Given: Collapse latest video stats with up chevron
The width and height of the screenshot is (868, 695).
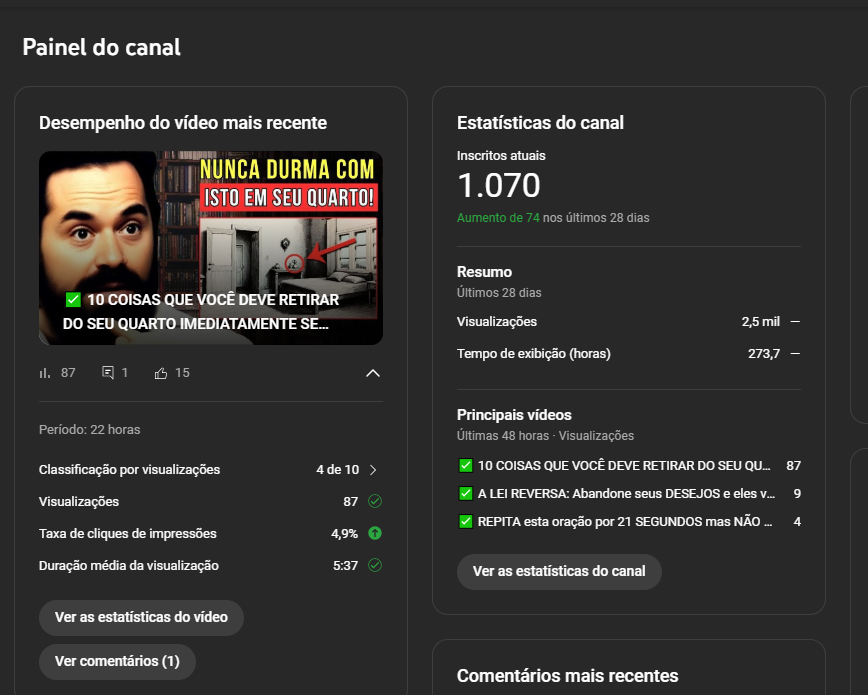Looking at the screenshot, I should [x=373, y=373].
